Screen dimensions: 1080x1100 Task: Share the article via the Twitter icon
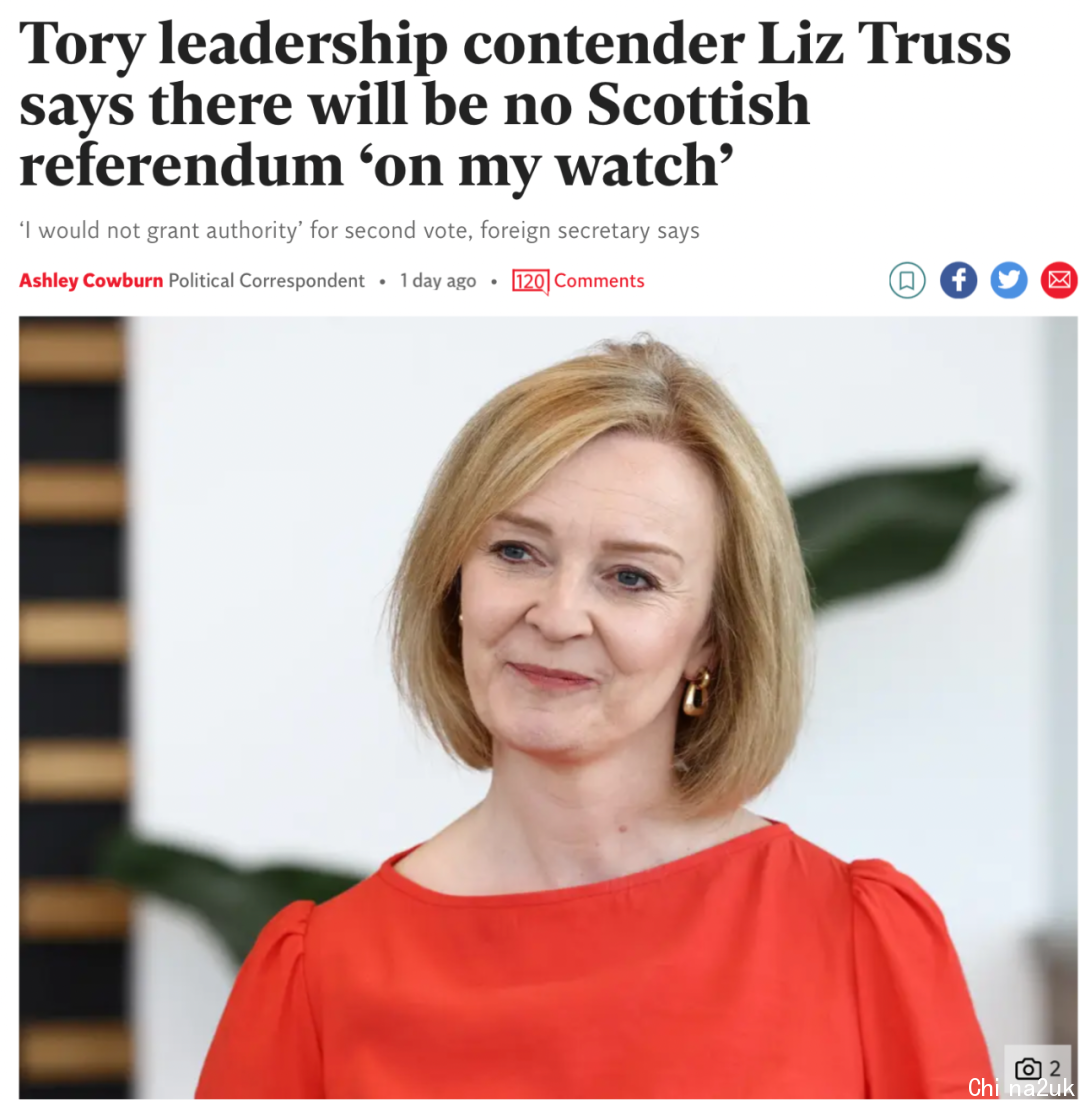point(1008,281)
